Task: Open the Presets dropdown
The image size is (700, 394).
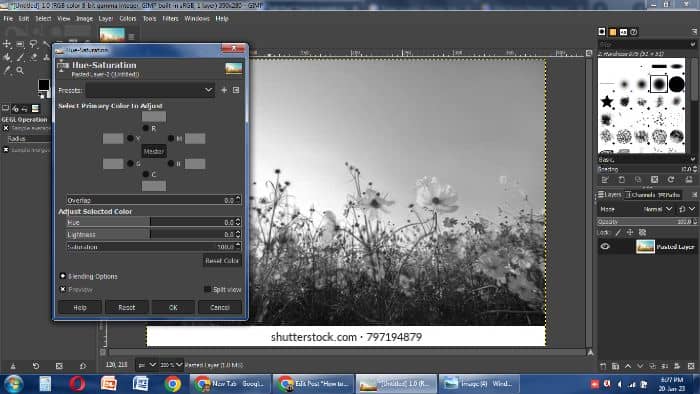Action: (150, 90)
